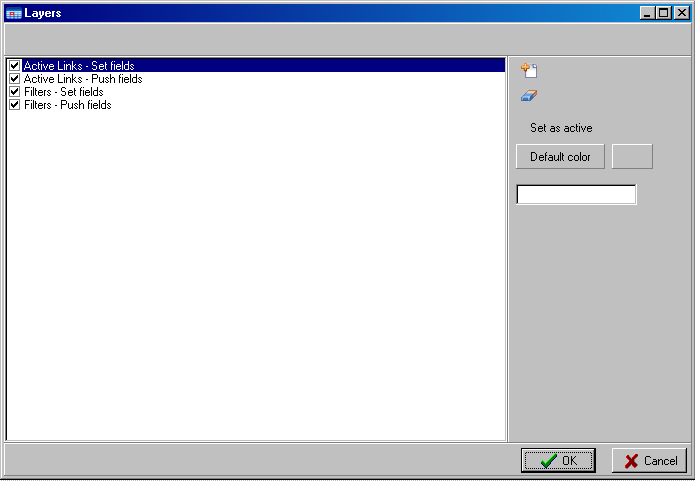Toggle the Filters - Push fields checkbox
This screenshot has width=695, height=481.
15,105
